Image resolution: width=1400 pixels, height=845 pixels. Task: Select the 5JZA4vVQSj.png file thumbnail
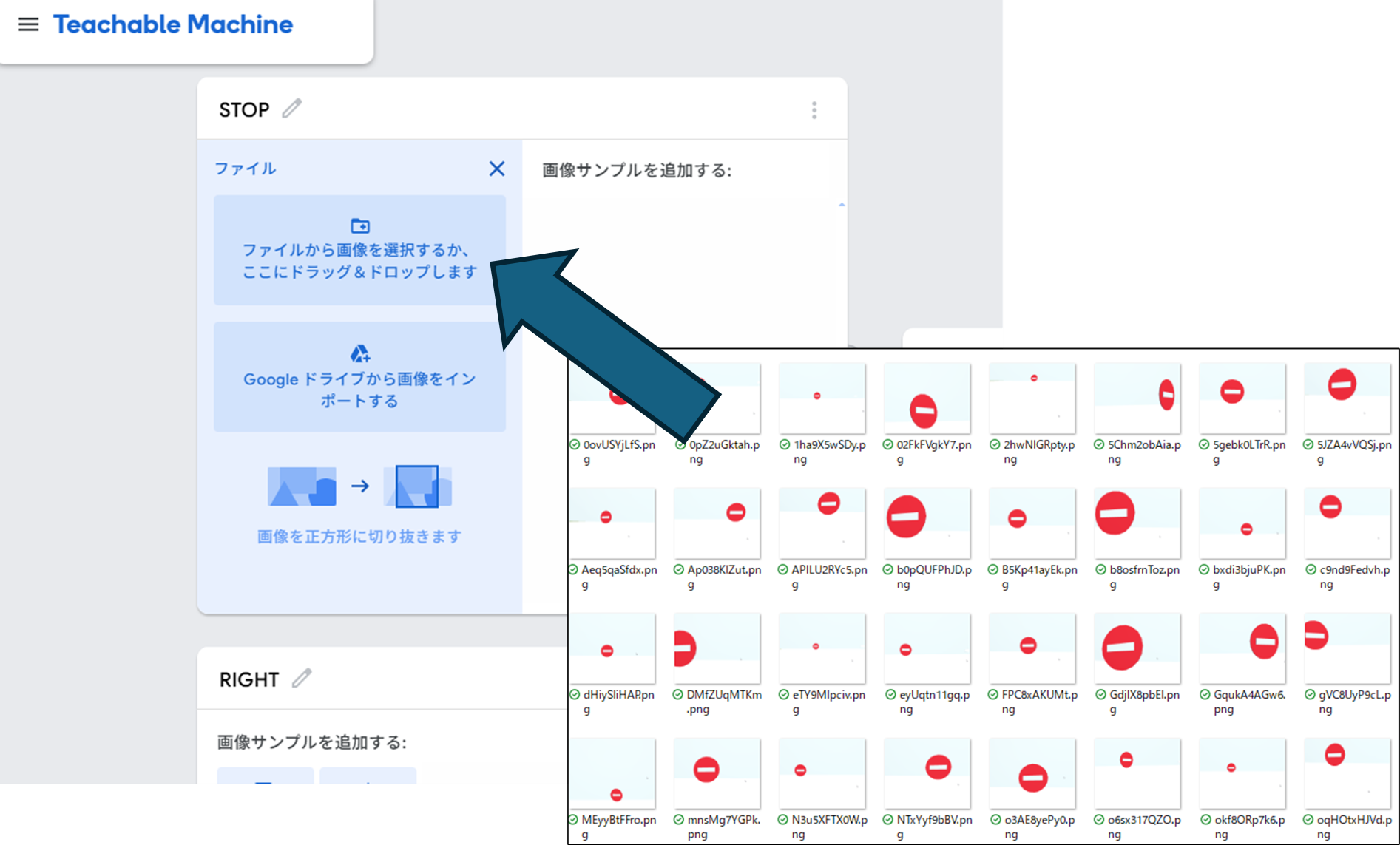point(1347,399)
